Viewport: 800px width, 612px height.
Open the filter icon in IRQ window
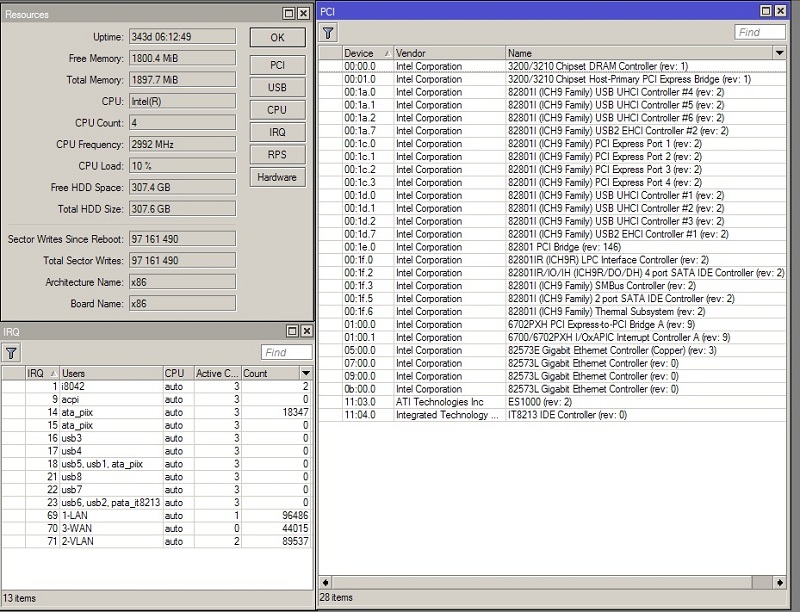(11, 352)
